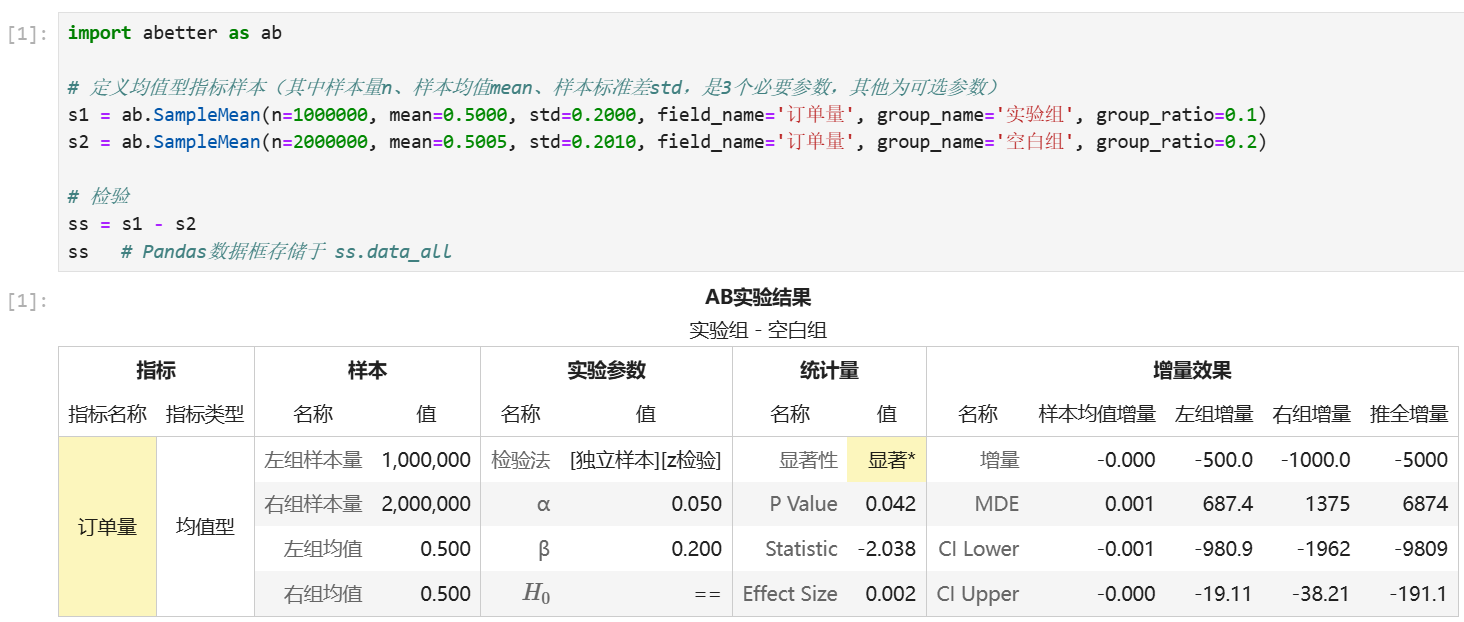Click the '样本' group header
The image size is (1464, 622).
coord(367,370)
